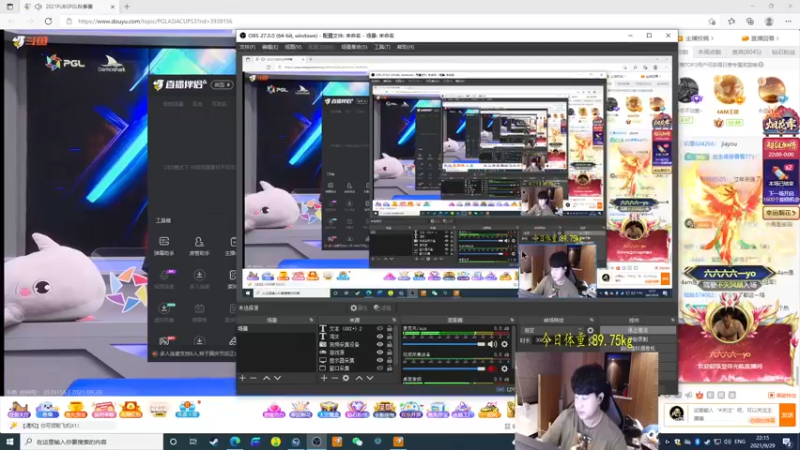Select the 场景 item in scenes list
The image size is (800, 450).
(277, 329)
